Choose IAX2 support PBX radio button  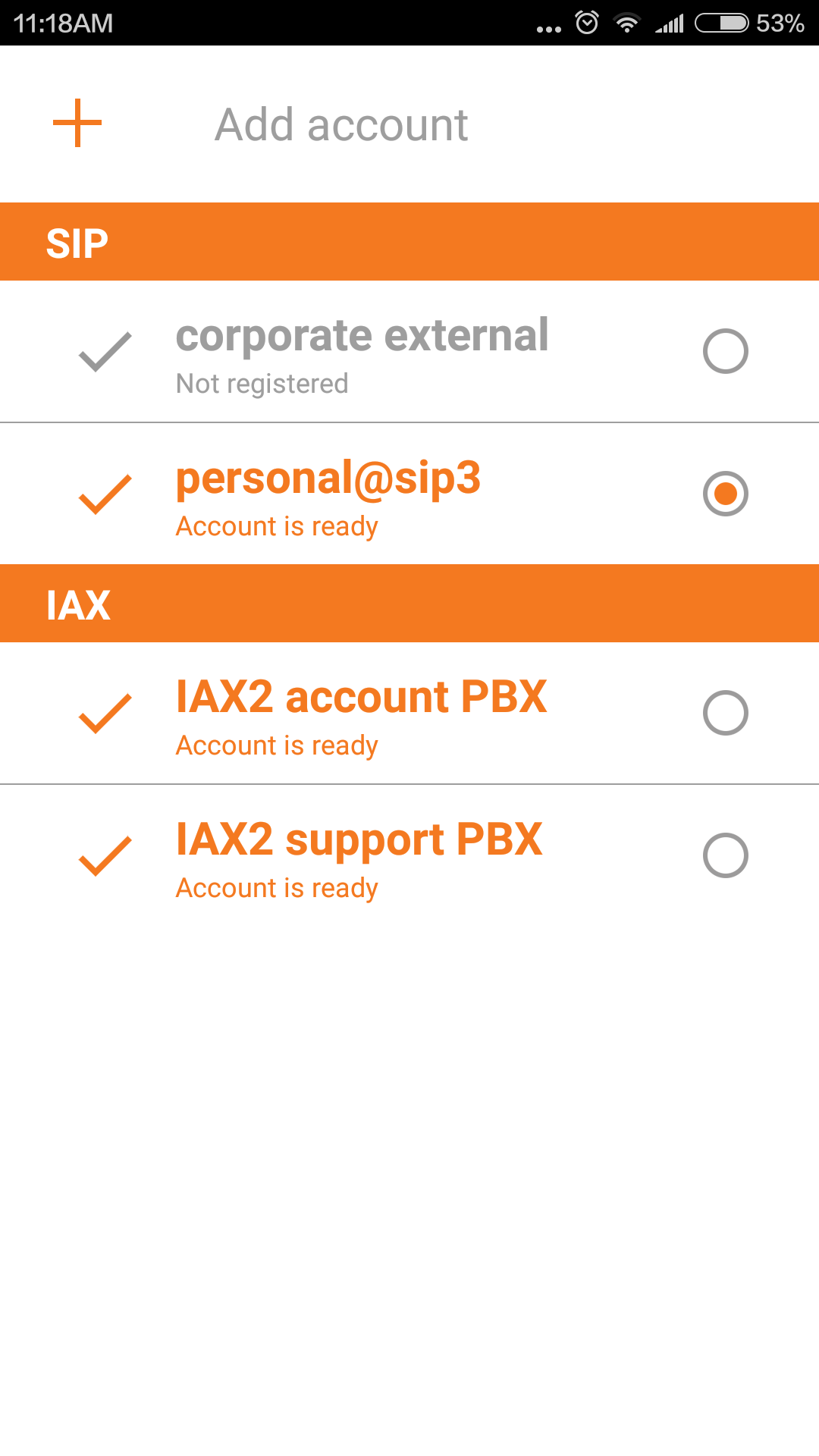[725, 855]
